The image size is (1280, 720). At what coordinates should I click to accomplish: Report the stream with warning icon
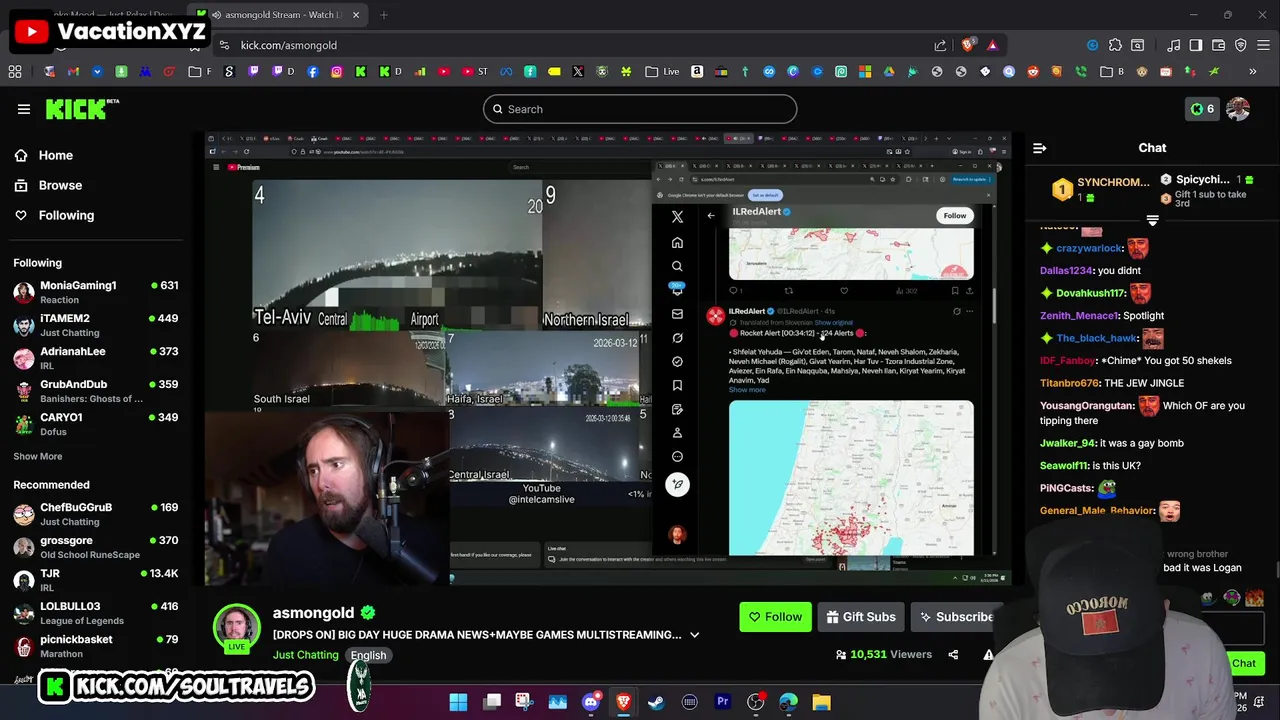(x=988, y=655)
